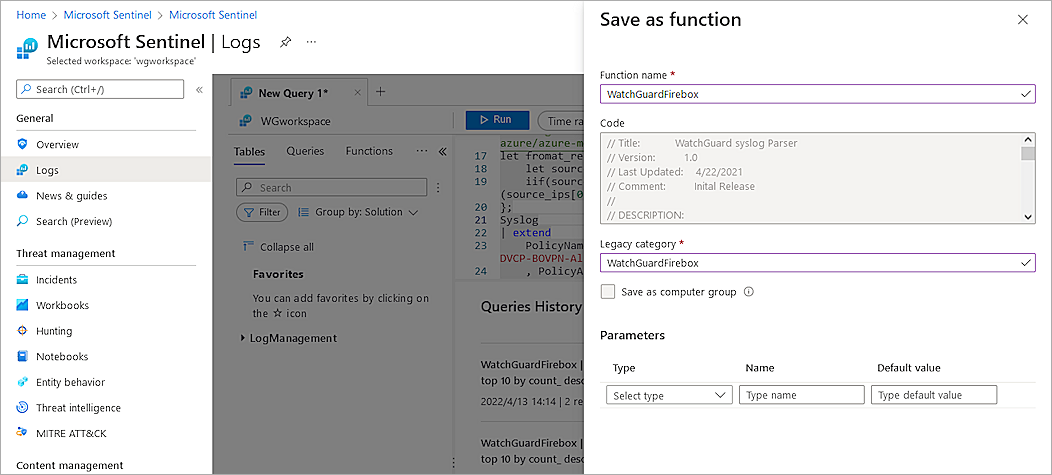Switch to the Functions tab
1052x475 pixels.
coord(369,151)
